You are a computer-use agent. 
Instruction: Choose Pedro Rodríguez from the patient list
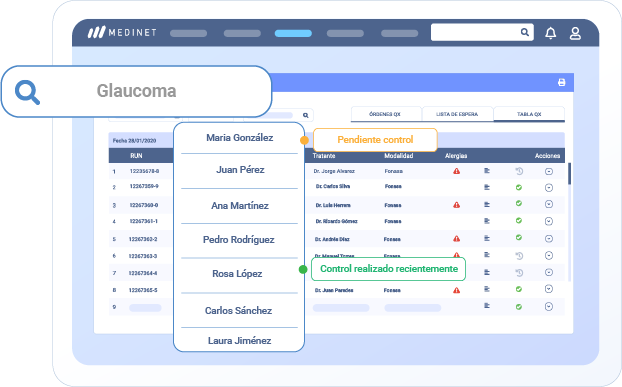(x=239, y=240)
